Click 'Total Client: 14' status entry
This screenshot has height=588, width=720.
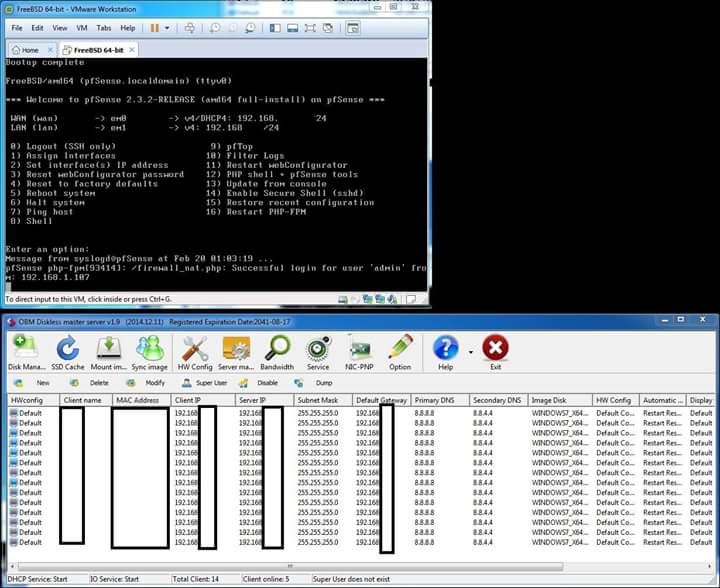tap(196, 579)
